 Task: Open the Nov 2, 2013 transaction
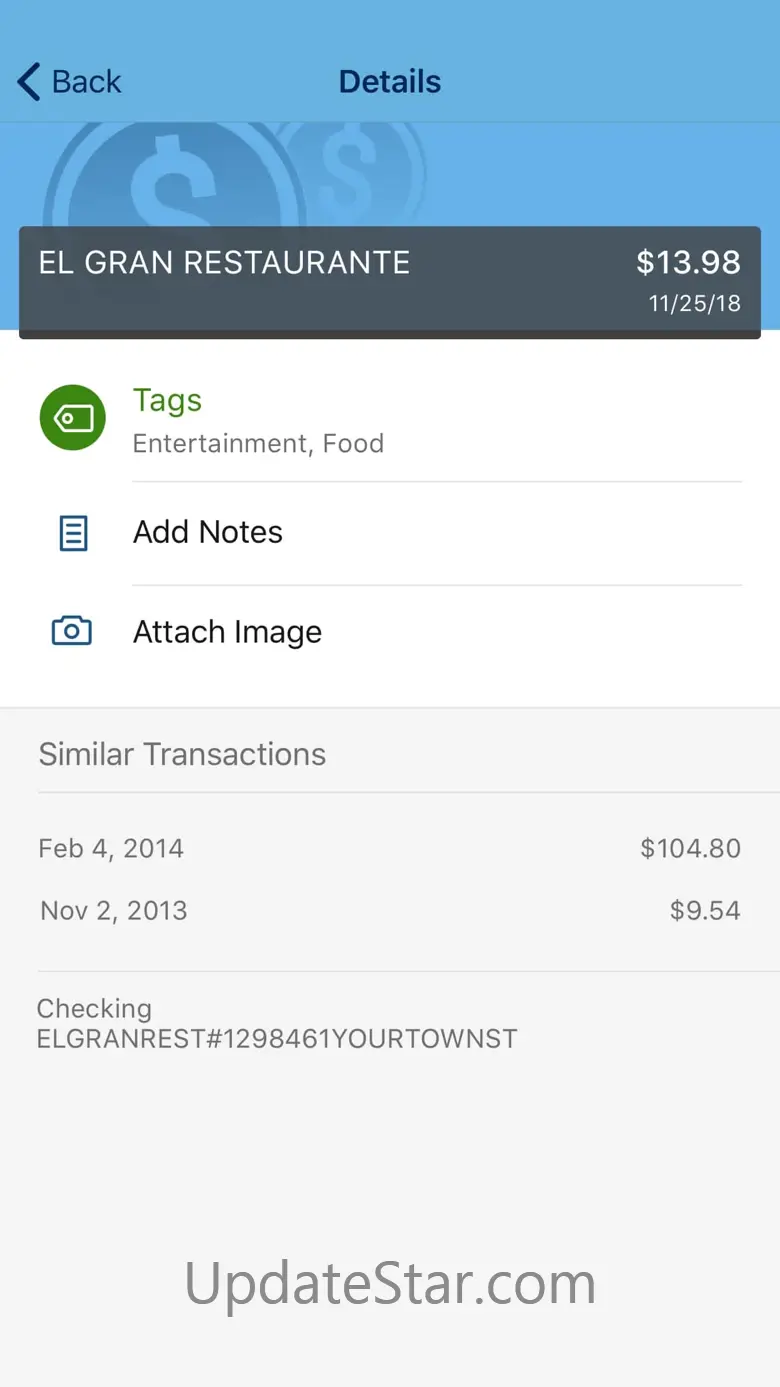pyautogui.click(x=114, y=911)
